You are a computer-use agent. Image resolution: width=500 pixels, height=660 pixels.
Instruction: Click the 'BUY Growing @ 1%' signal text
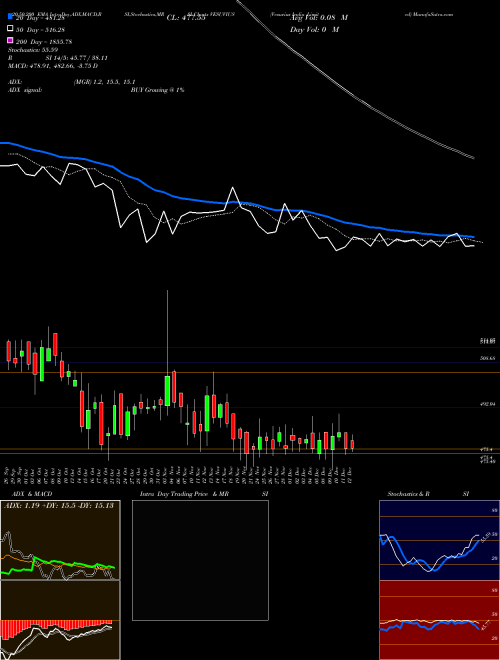tap(157, 90)
